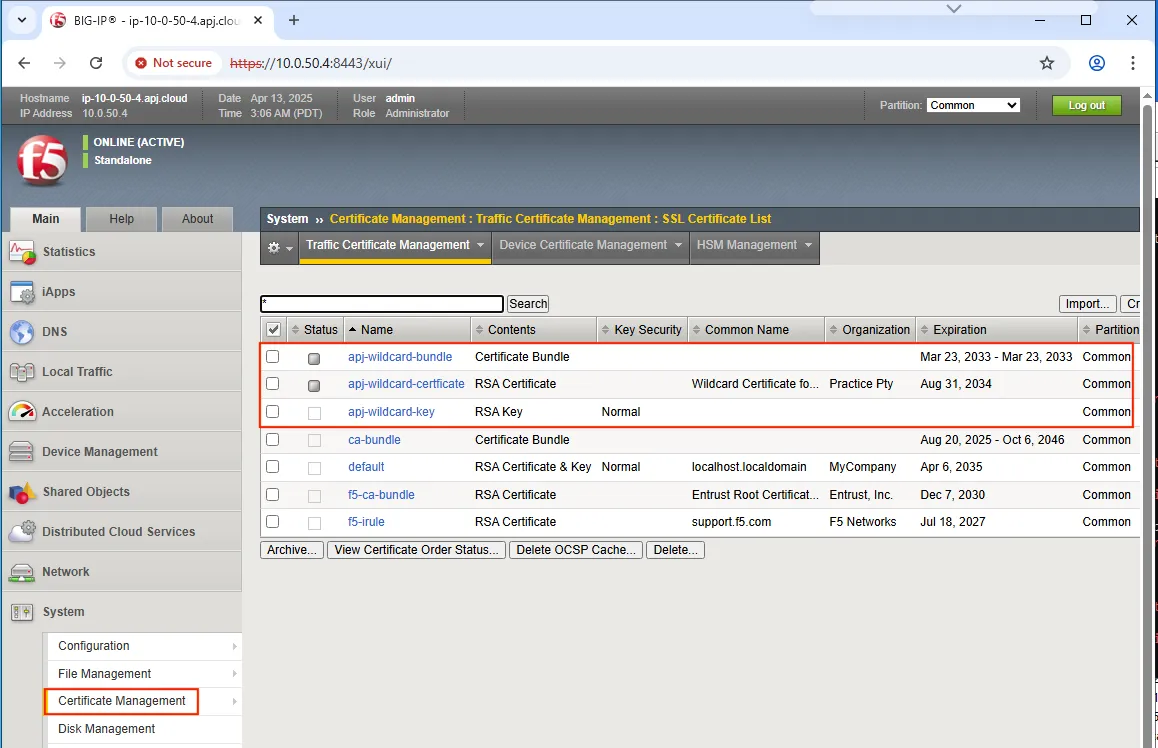
Task: Check the apj-wildcard-bundle row checkbox
Action: click(x=273, y=357)
